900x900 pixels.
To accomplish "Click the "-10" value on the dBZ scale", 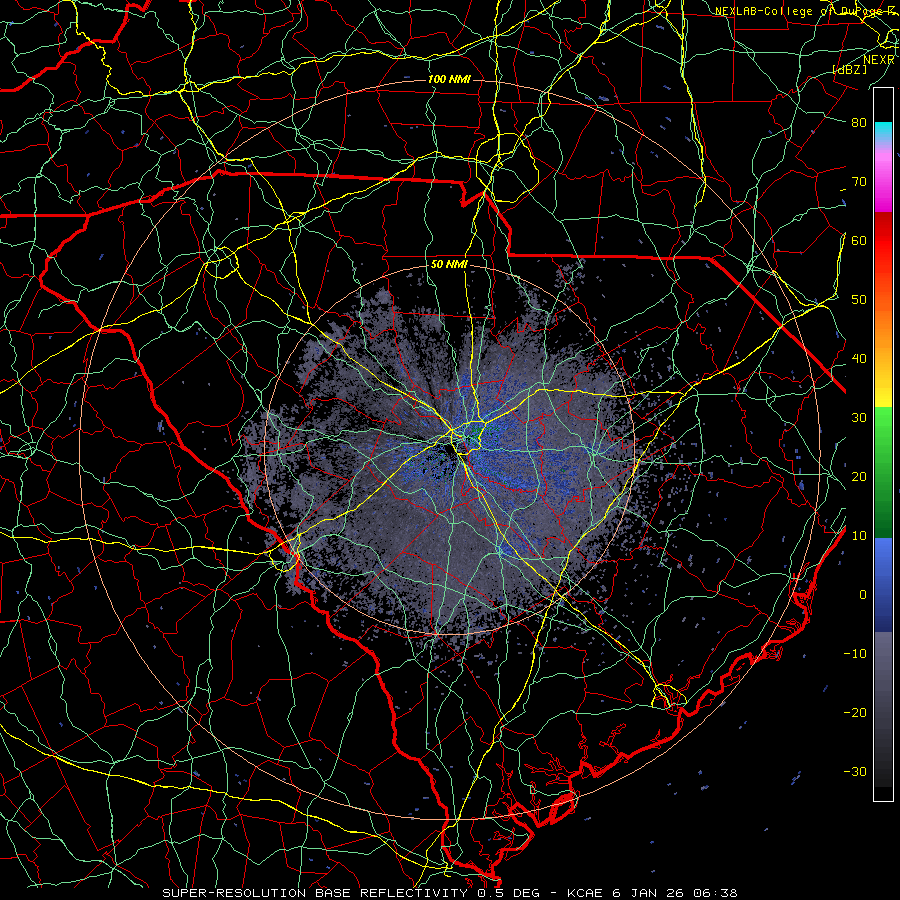I will click(x=855, y=654).
